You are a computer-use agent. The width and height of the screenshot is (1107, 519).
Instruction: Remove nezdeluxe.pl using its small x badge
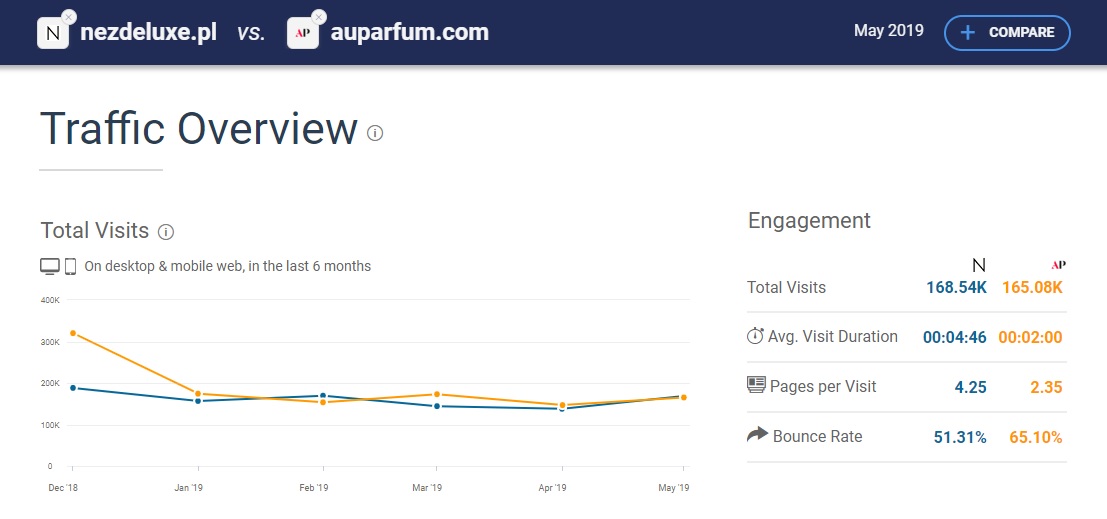[x=68, y=16]
